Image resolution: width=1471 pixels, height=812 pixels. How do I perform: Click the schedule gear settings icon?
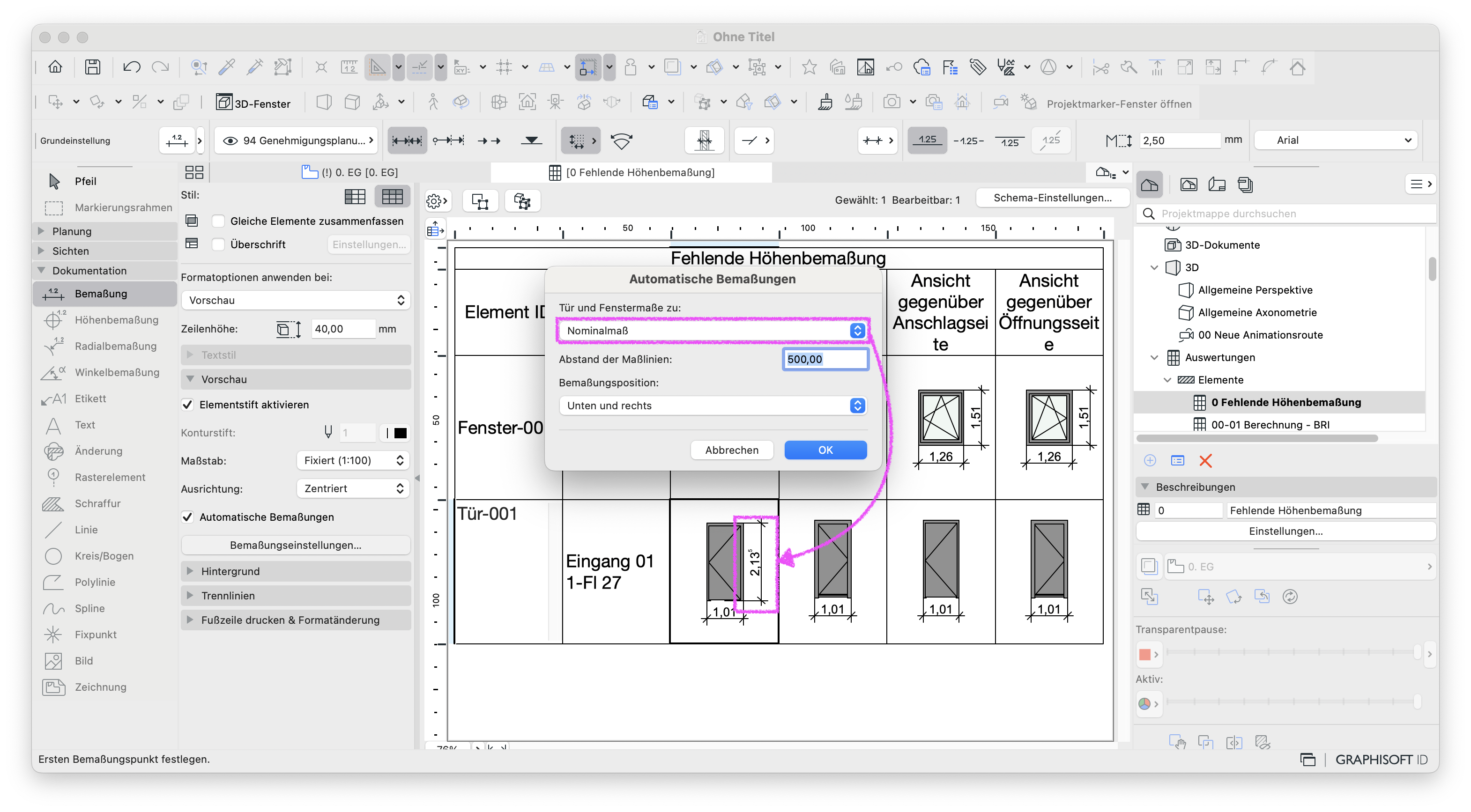click(438, 201)
